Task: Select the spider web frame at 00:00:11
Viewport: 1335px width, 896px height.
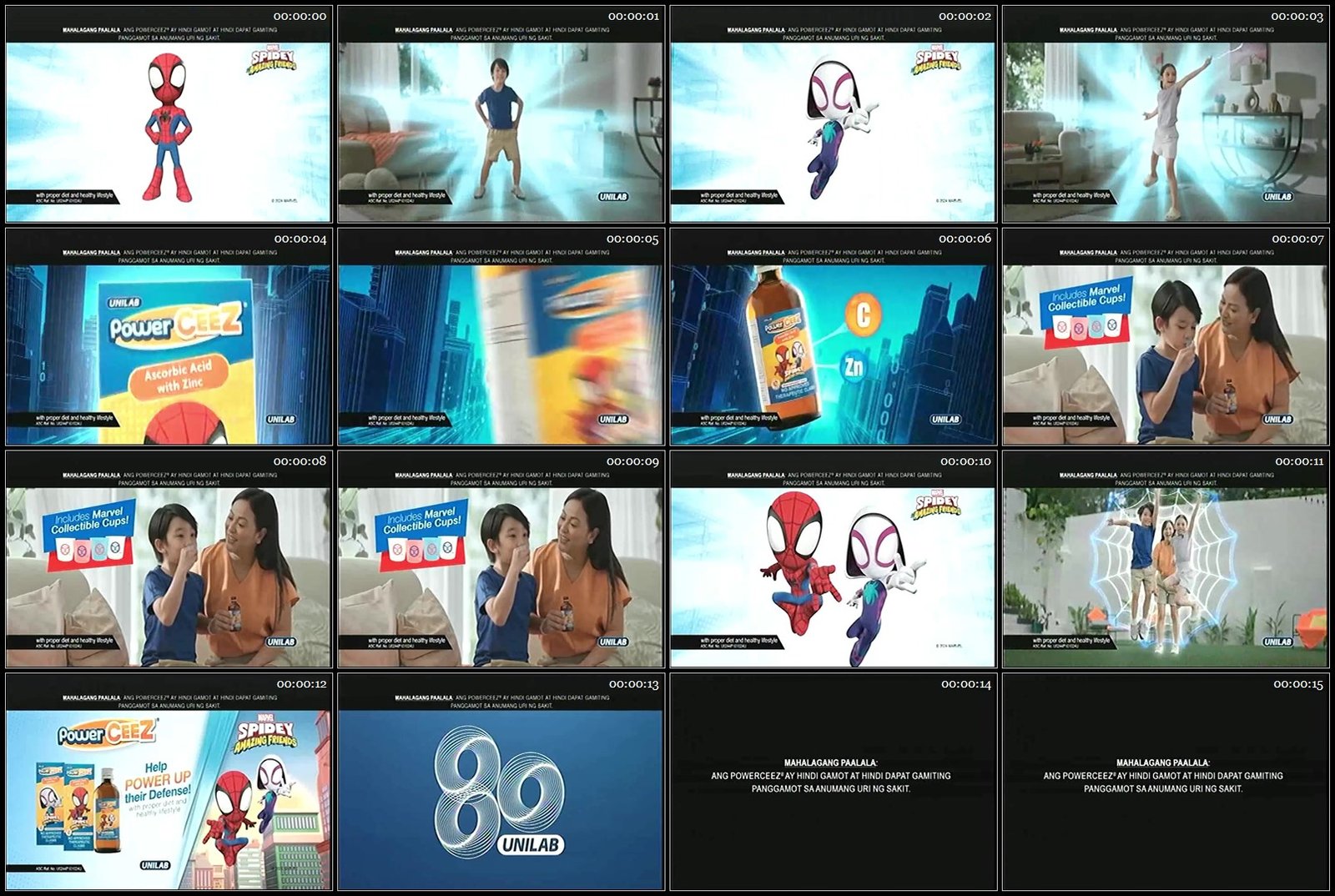Action: (x=1165, y=560)
